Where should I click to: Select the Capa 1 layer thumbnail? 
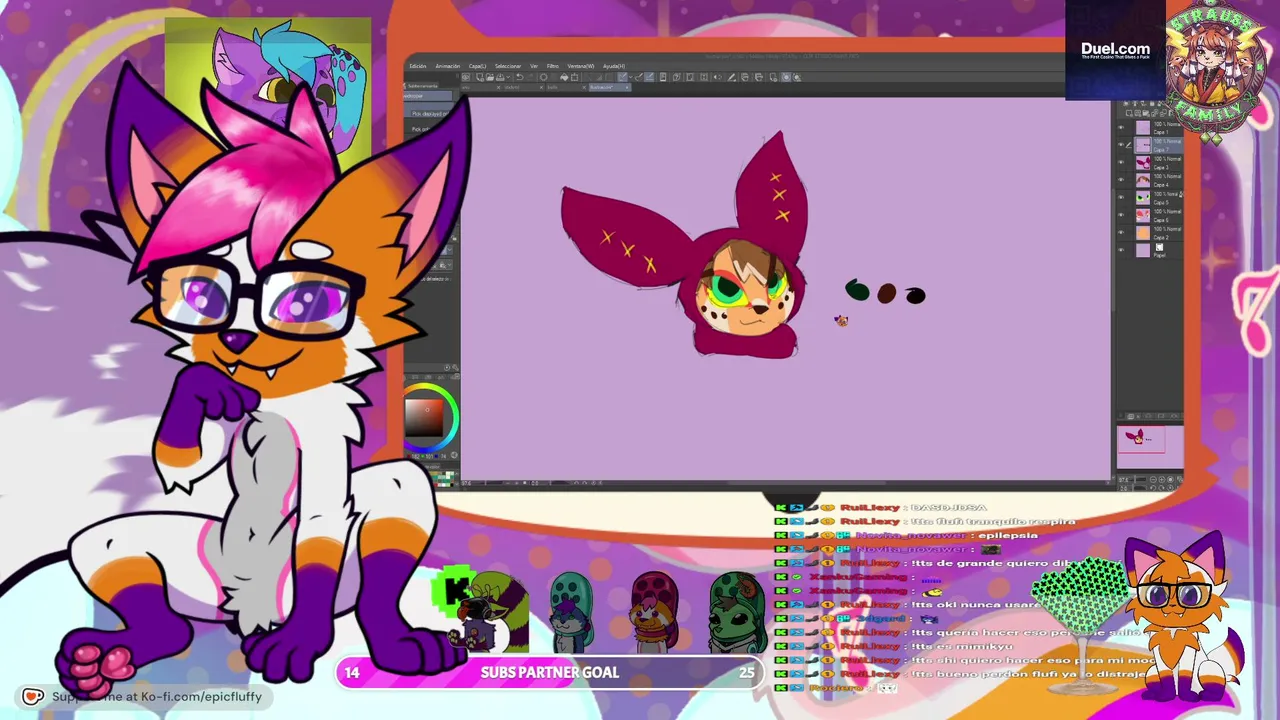click(x=1143, y=128)
